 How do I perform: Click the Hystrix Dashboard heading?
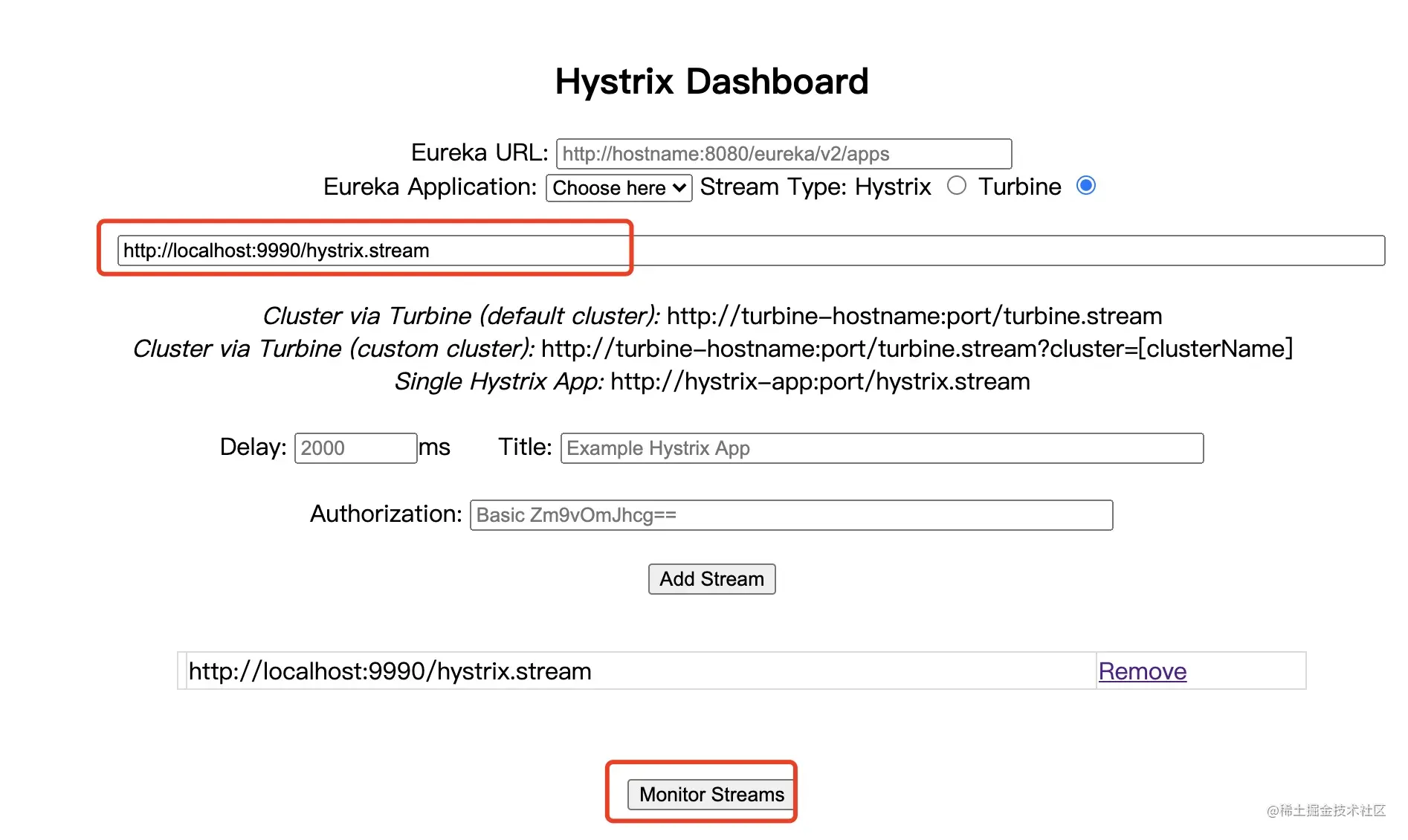click(x=711, y=81)
